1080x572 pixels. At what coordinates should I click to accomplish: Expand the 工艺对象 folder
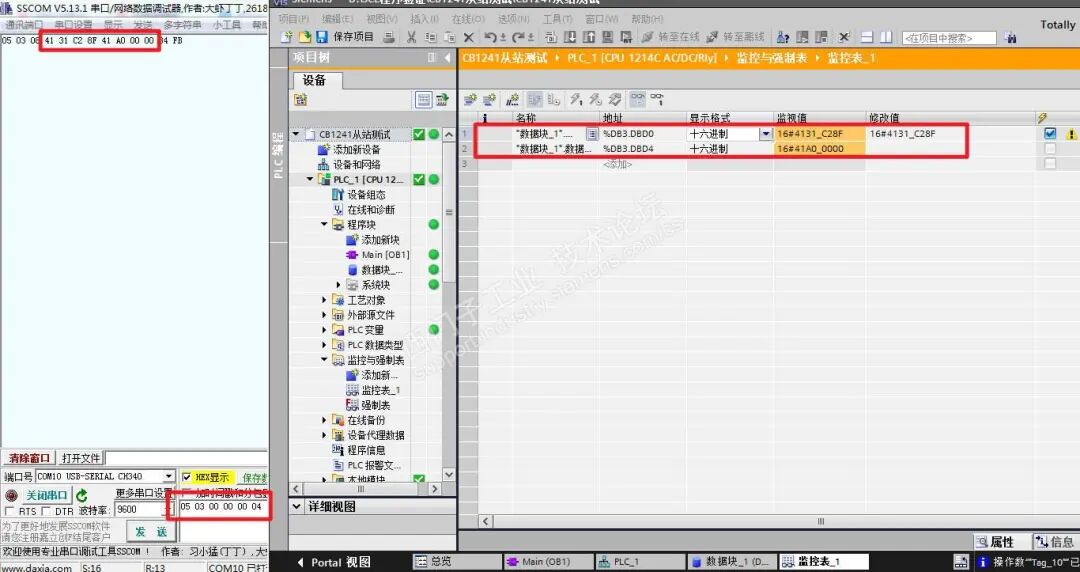pos(324,300)
